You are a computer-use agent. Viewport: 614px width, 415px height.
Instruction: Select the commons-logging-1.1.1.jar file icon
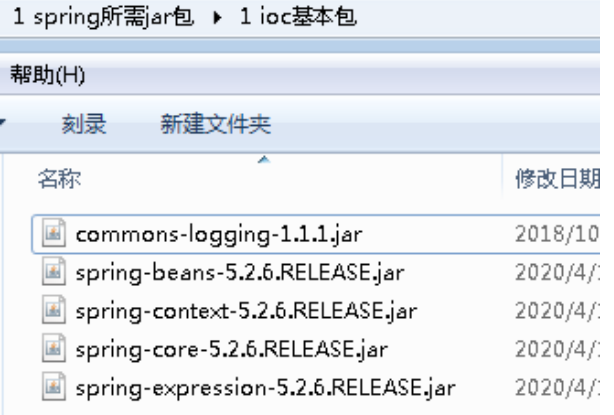tap(54, 233)
